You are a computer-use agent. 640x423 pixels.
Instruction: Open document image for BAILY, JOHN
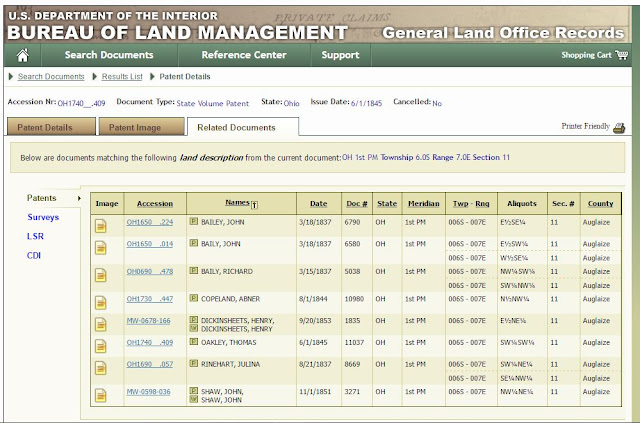(100, 247)
